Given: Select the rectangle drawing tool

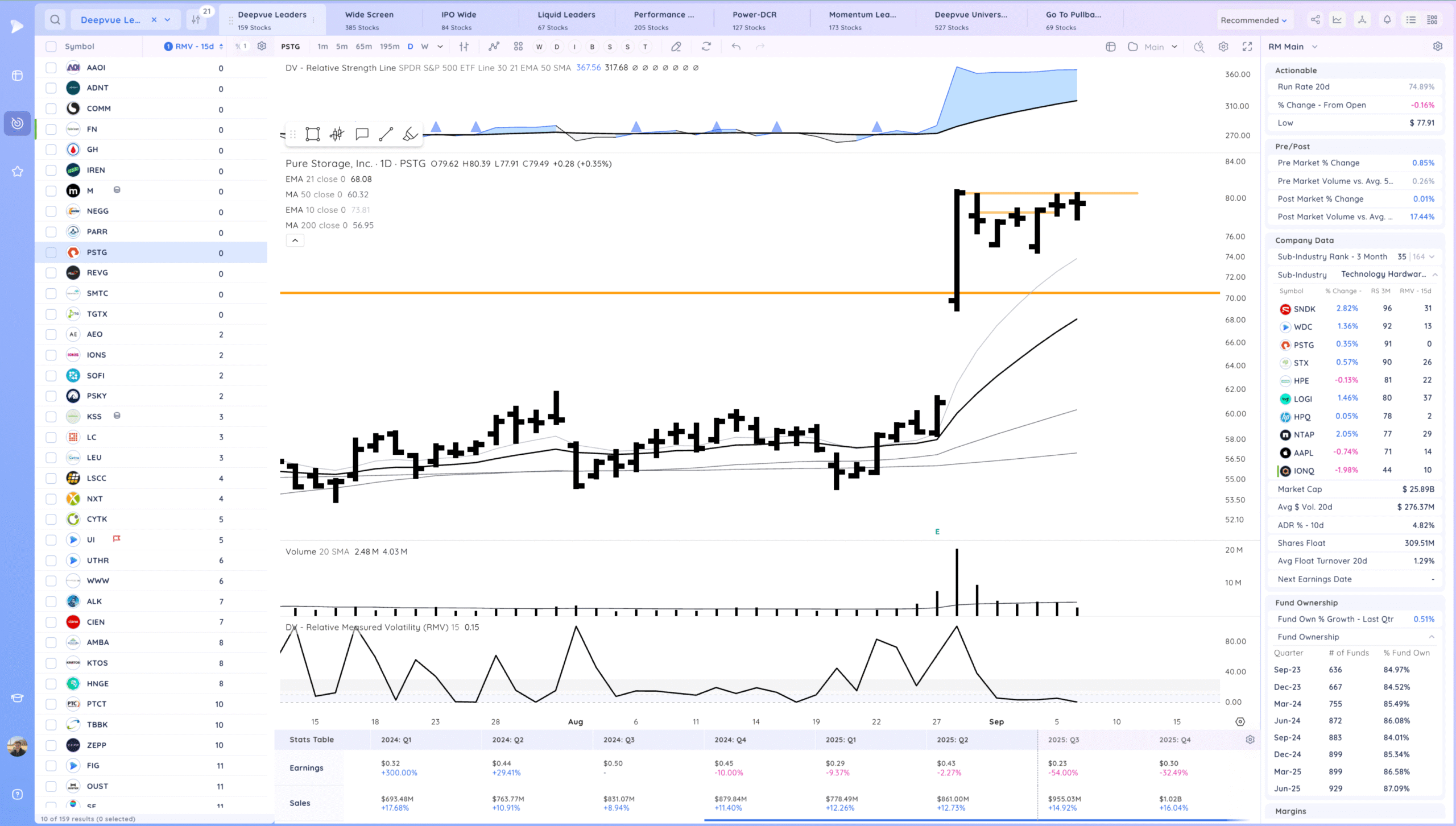Looking at the screenshot, I should (x=313, y=134).
